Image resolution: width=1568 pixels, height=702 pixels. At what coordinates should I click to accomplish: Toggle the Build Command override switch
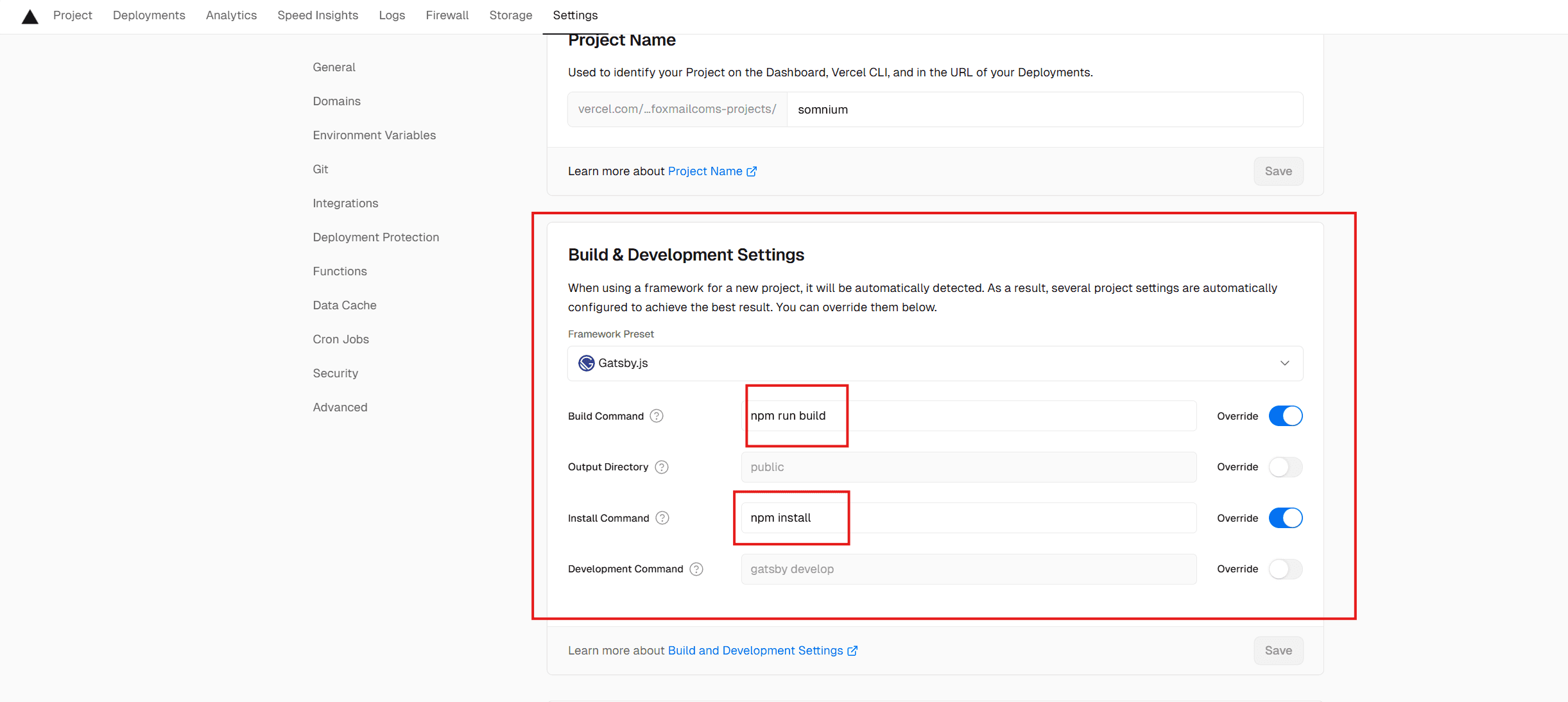[1286, 416]
